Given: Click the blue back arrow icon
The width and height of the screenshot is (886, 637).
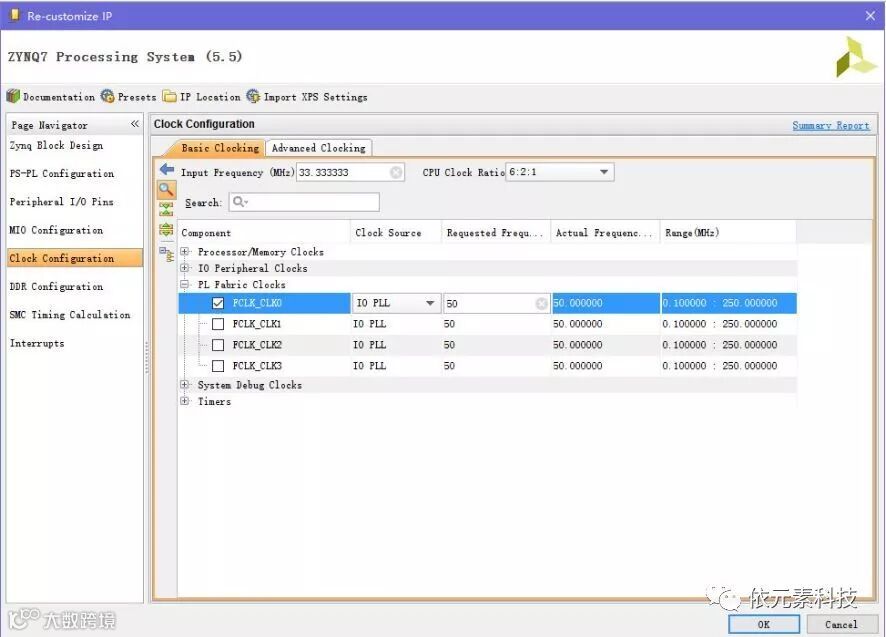Looking at the screenshot, I should pyautogui.click(x=167, y=169).
